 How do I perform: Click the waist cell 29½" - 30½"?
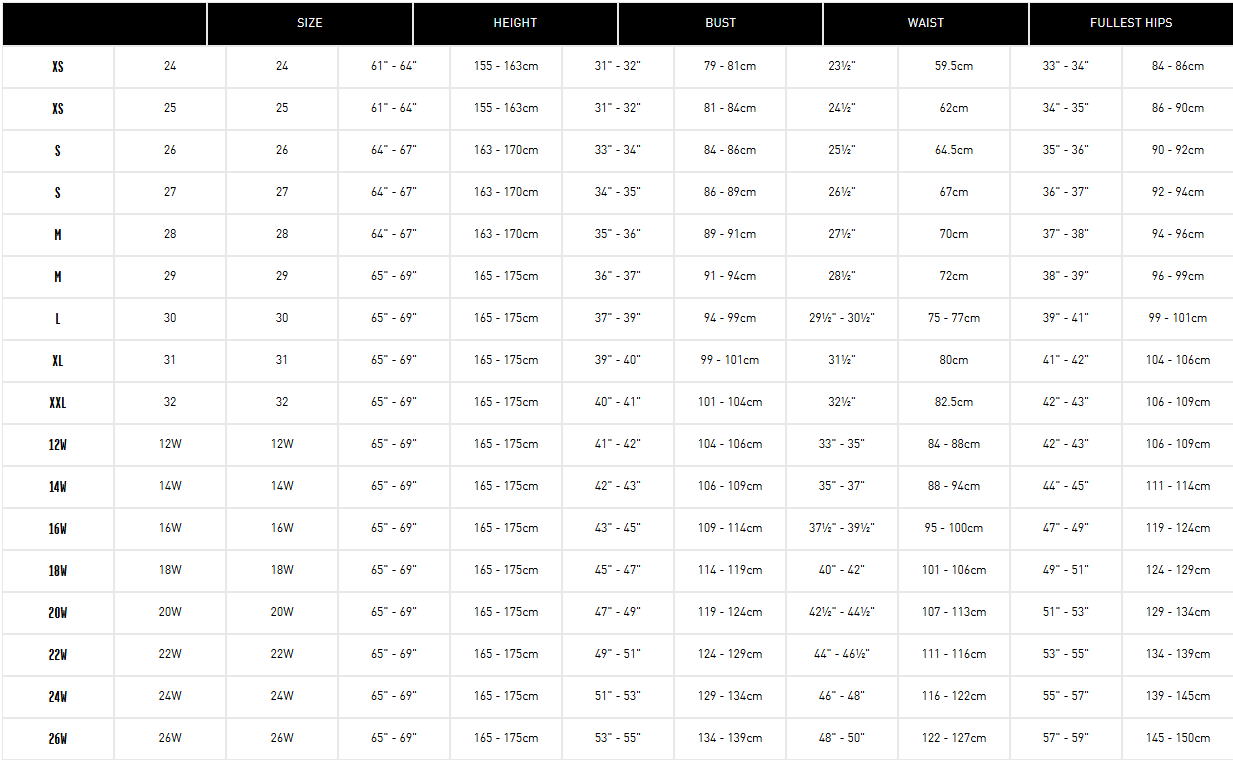click(x=842, y=318)
